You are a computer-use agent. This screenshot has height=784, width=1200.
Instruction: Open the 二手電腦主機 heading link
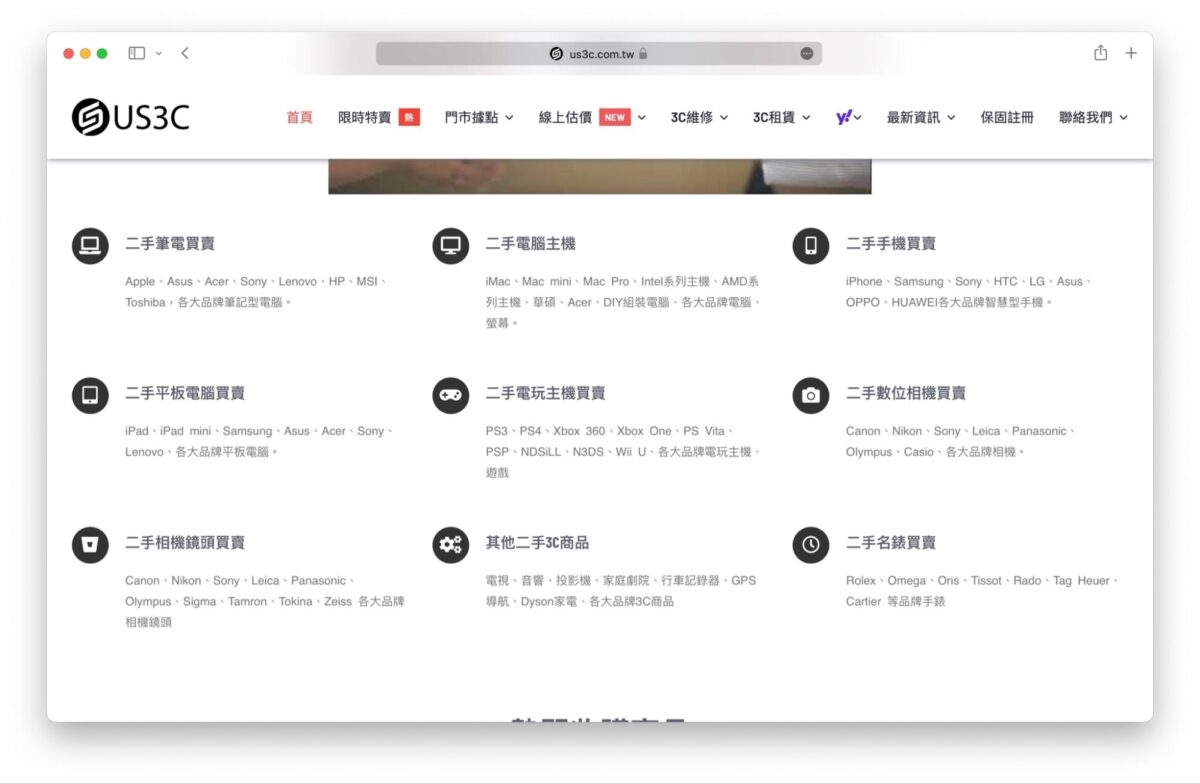tap(531, 244)
